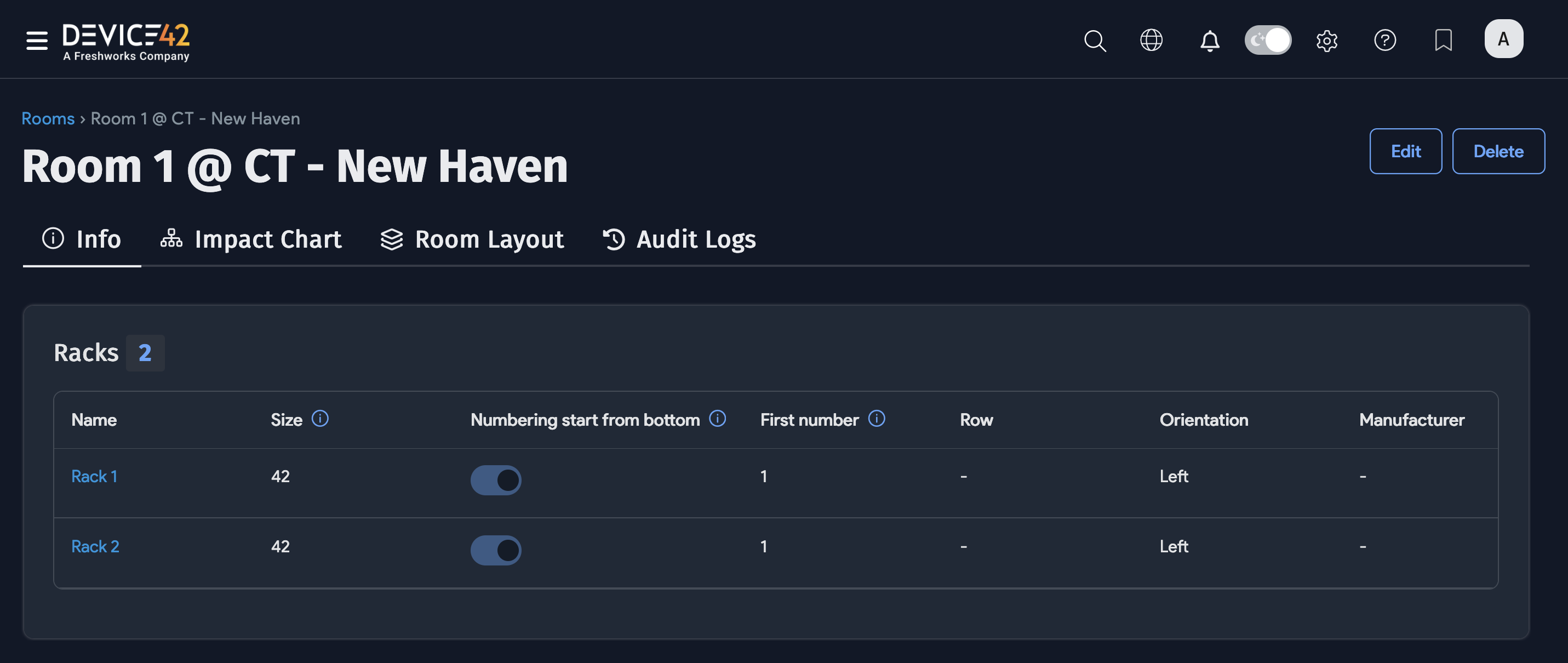Open the user avatar menu
1568x663 pixels.
tap(1503, 39)
